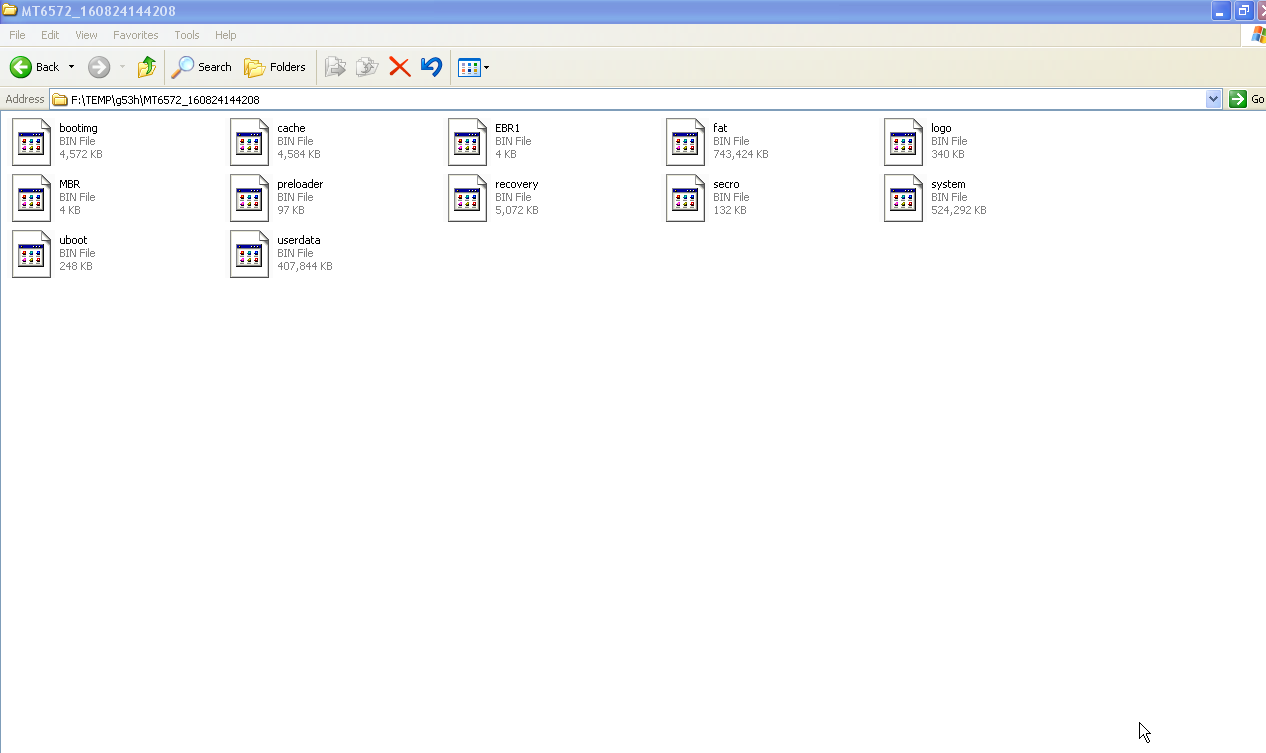This screenshot has height=753, width=1266.
Task: Click the Windows flag logo throbber
Action: click(1257, 35)
